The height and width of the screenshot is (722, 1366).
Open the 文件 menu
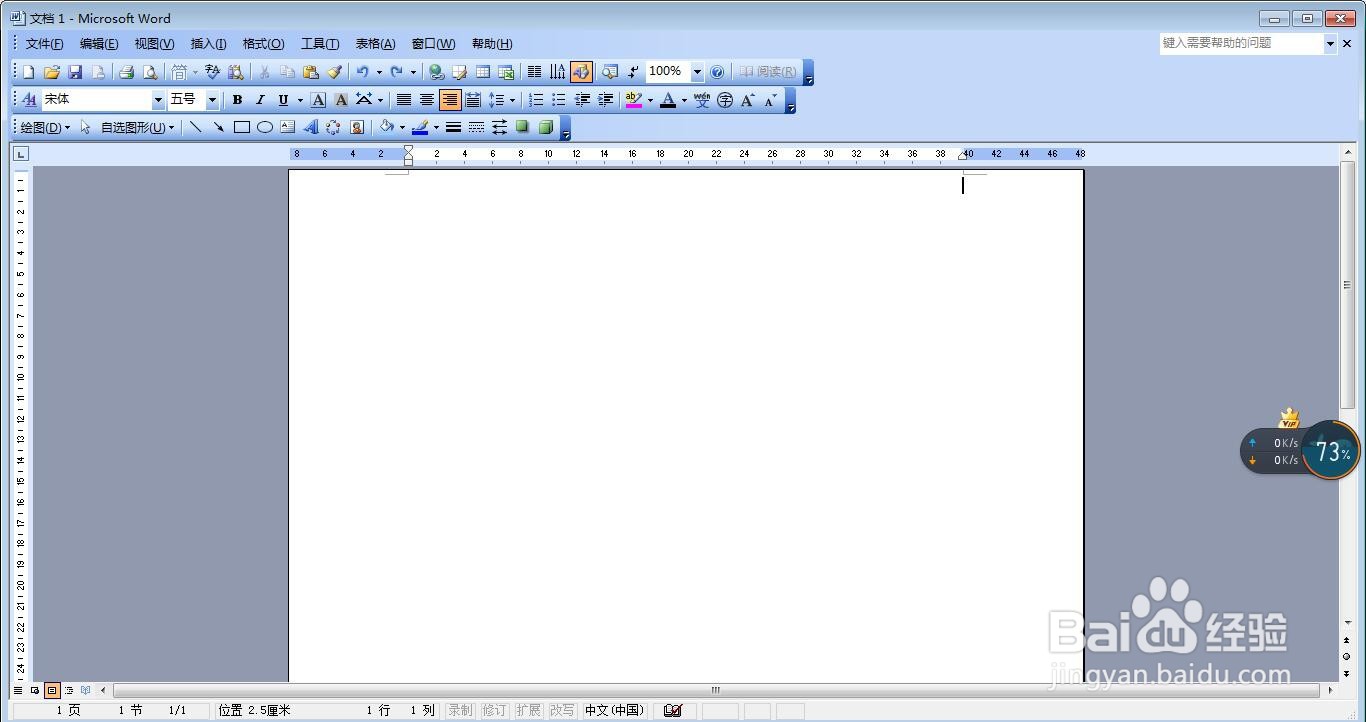click(x=45, y=44)
